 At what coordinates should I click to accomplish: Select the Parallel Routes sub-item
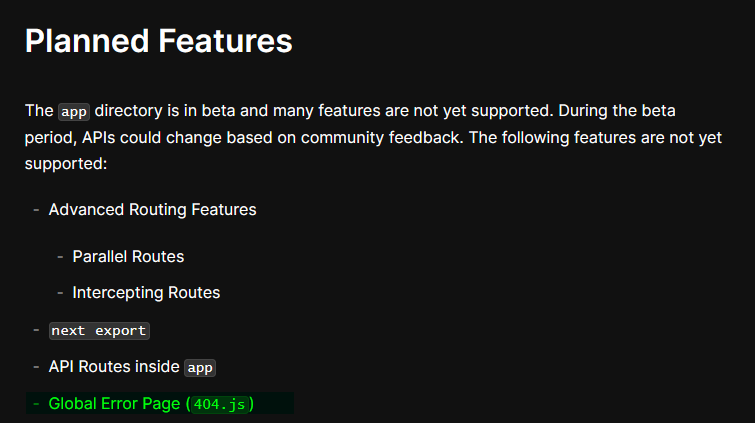point(128,256)
